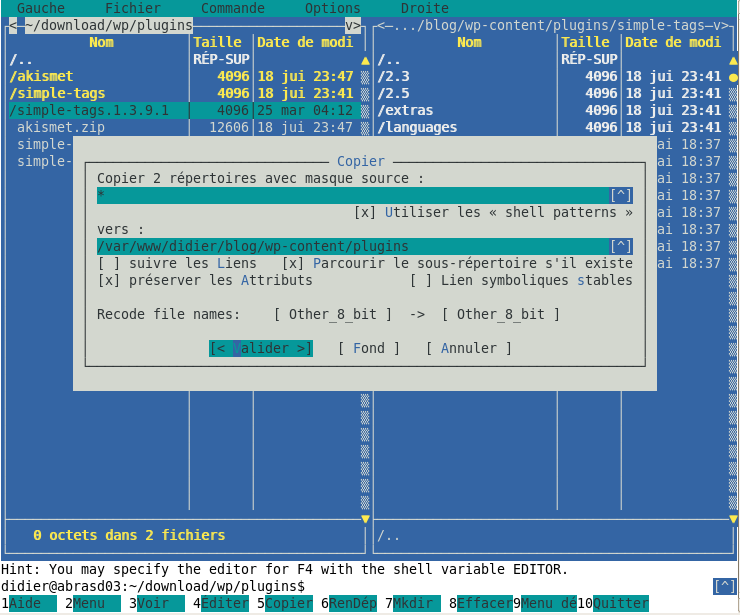The image size is (740, 615).
Task: Open the Gauche menu
Action: [41, 8]
